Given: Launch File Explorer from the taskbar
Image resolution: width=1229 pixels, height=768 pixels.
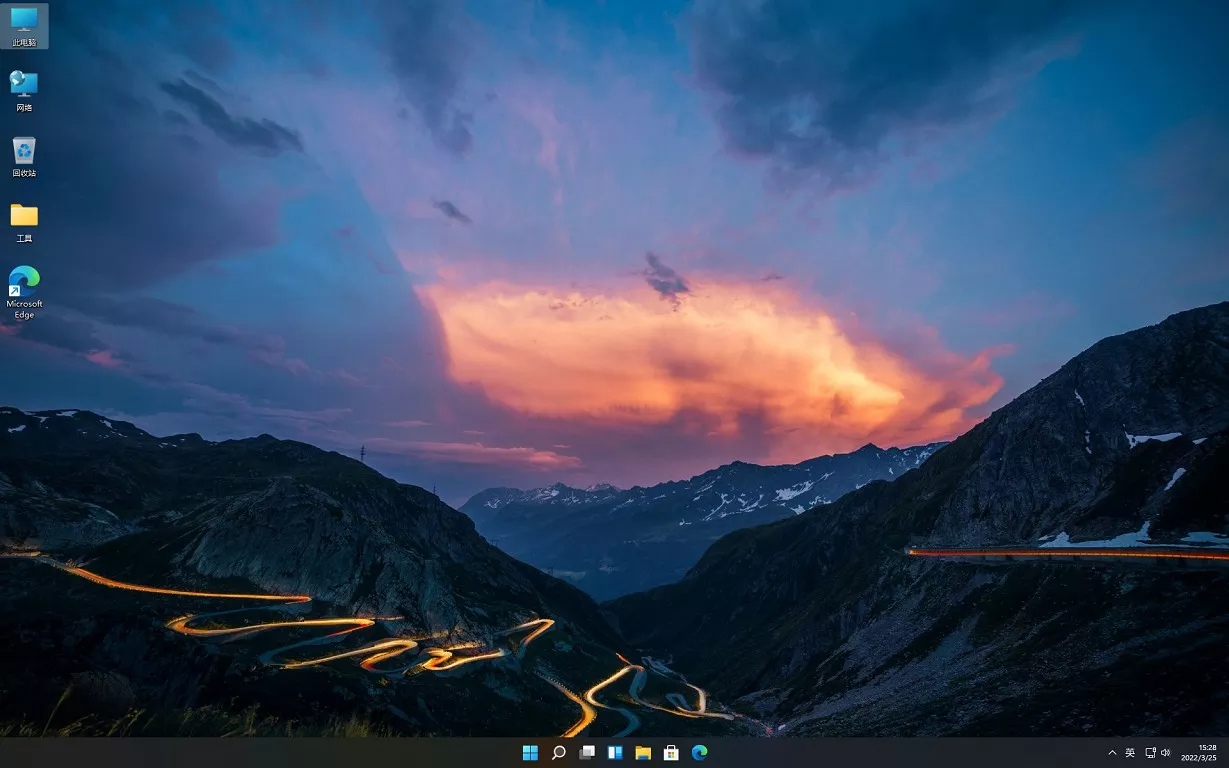Looking at the screenshot, I should (642, 753).
